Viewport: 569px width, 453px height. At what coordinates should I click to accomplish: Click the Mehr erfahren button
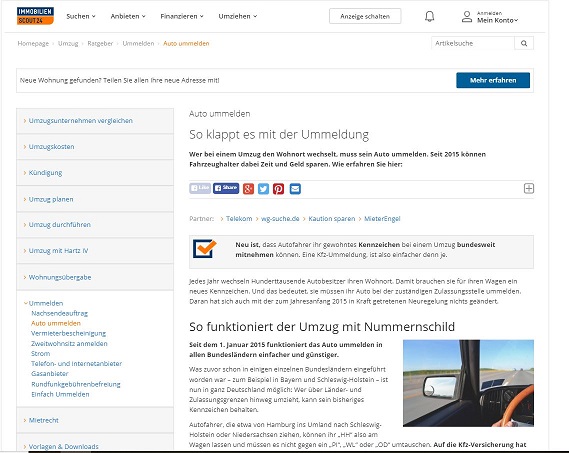click(x=493, y=80)
